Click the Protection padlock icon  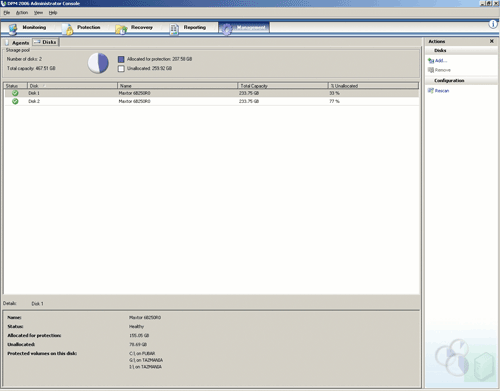(x=68, y=29)
